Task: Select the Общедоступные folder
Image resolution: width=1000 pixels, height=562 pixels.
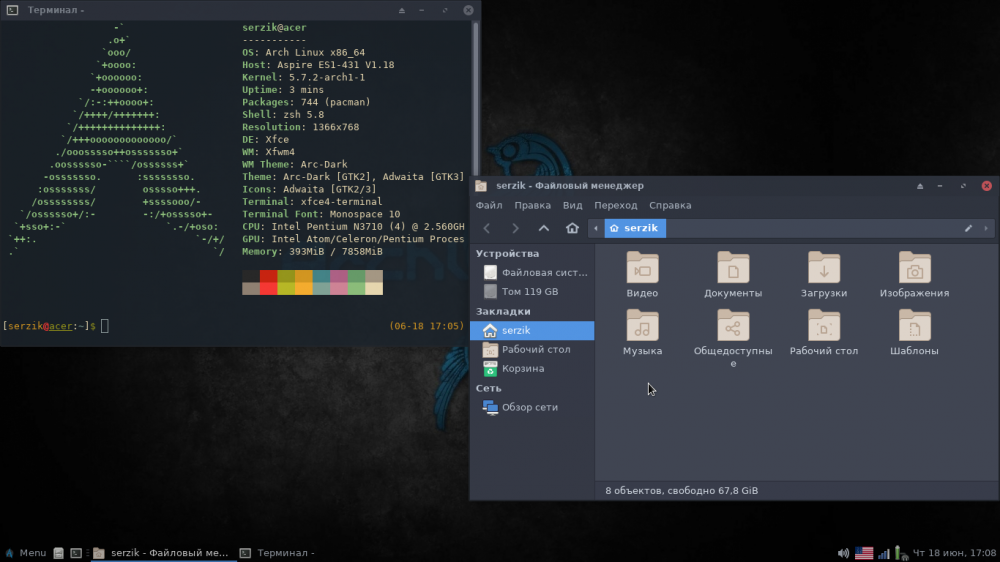Action: coord(733,338)
